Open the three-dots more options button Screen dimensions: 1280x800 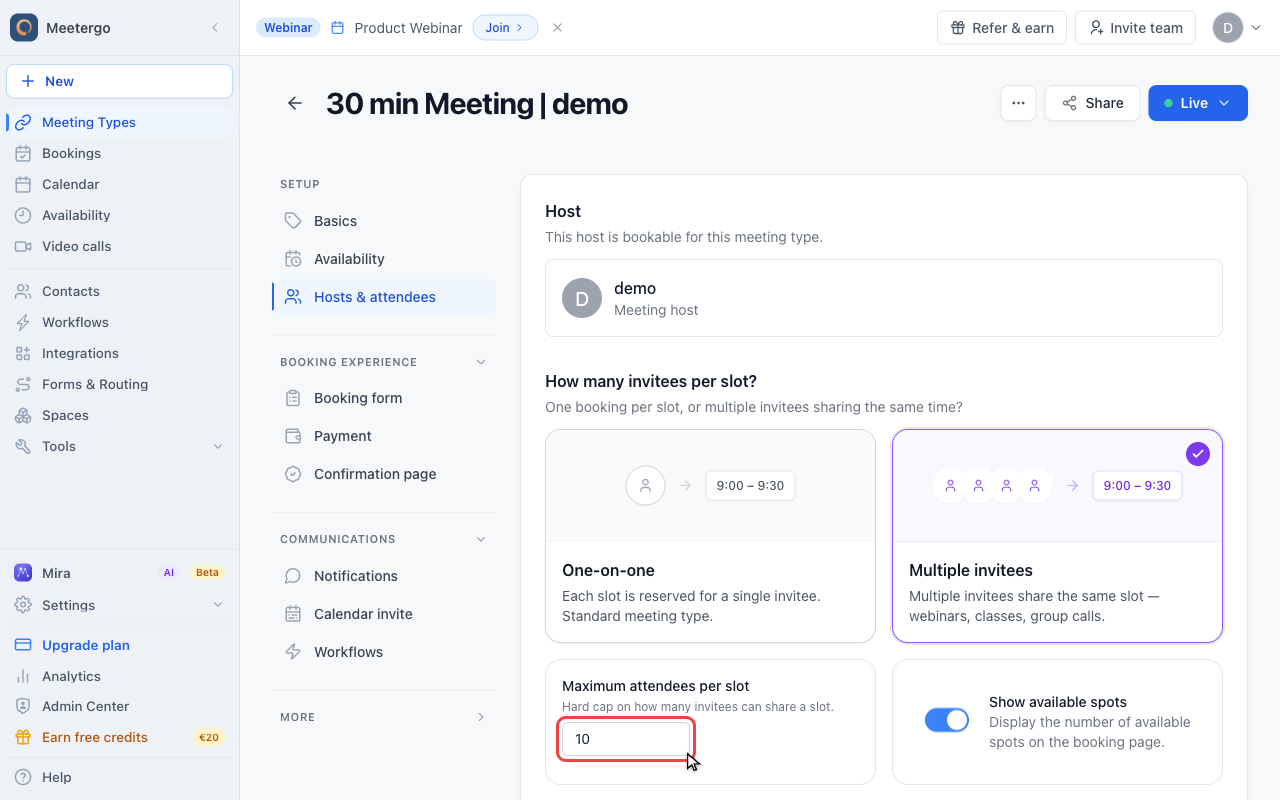1018,103
